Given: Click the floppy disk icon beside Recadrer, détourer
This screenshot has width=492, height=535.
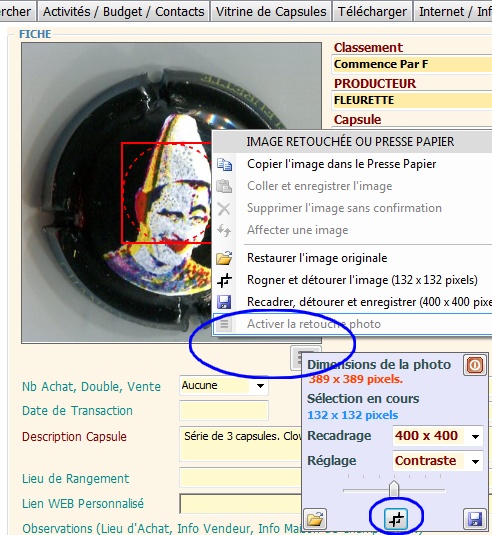Looking at the screenshot, I should coord(224,302).
